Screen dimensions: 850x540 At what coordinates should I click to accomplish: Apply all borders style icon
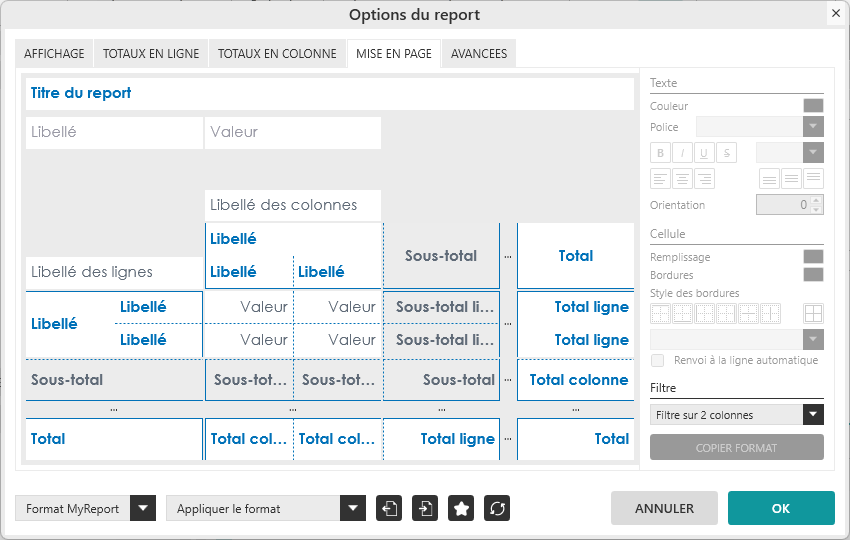(x=813, y=313)
